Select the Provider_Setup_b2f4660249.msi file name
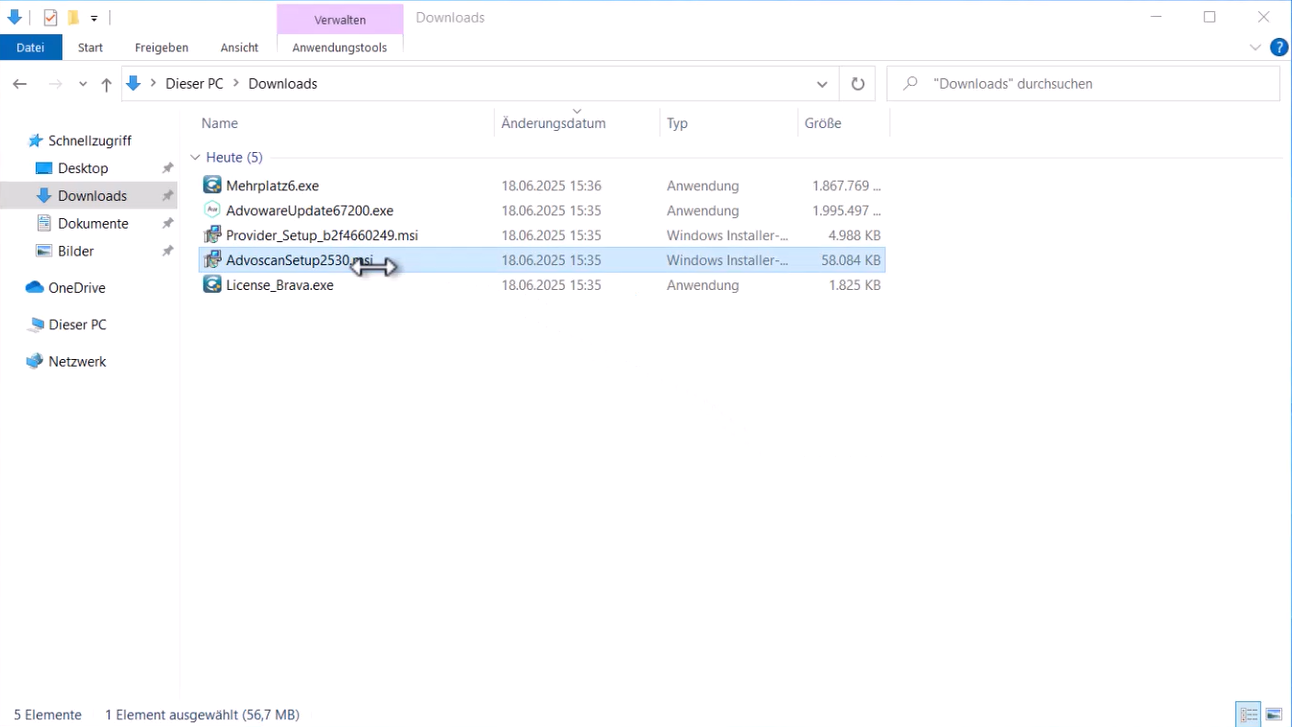This screenshot has height=727, width=1292. [x=322, y=235]
